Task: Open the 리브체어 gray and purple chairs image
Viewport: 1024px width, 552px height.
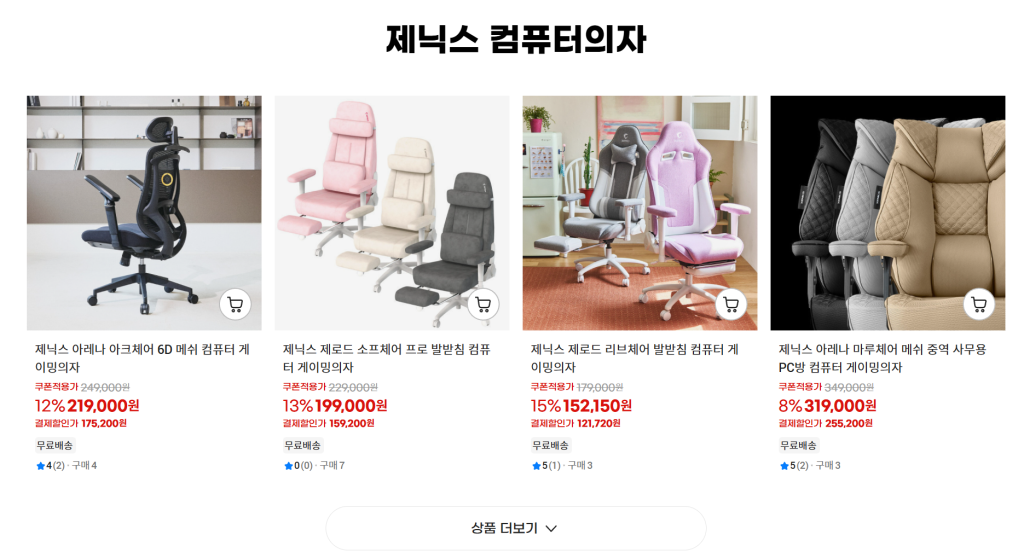Action: 640,213
